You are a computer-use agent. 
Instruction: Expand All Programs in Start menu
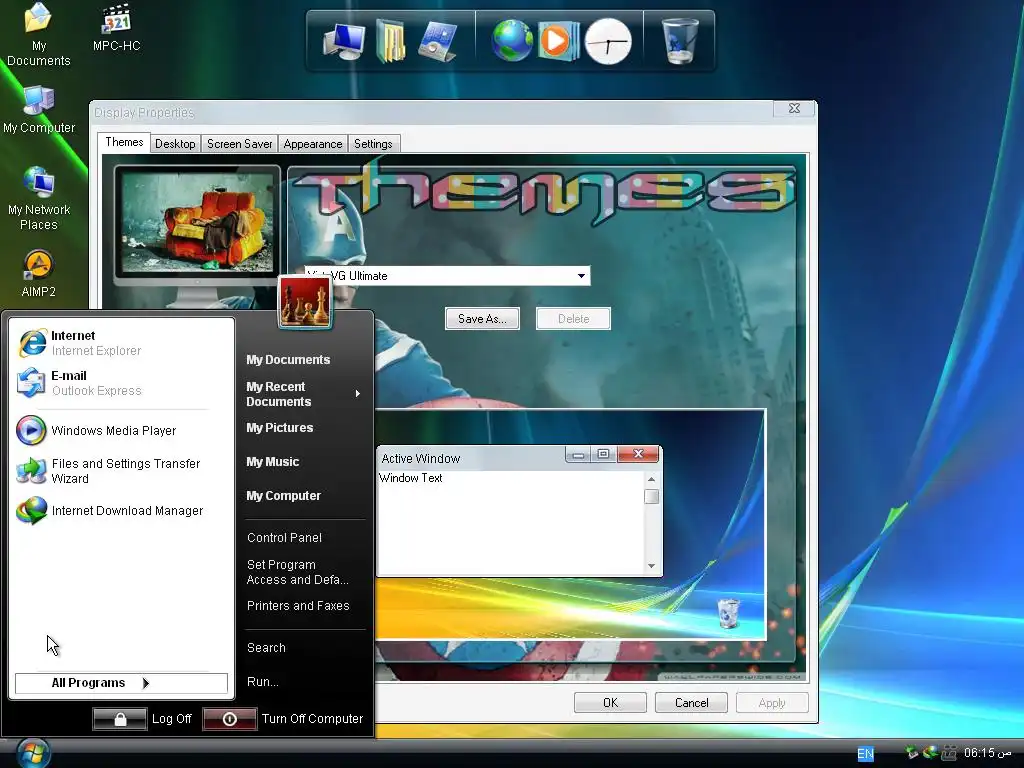121,683
